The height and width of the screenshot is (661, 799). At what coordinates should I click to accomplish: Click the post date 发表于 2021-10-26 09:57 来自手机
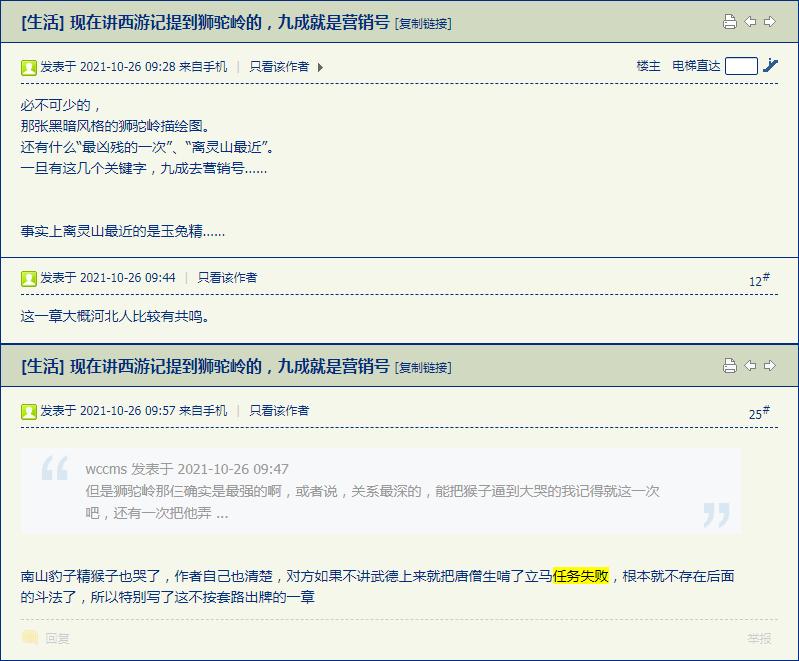(134, 411)
